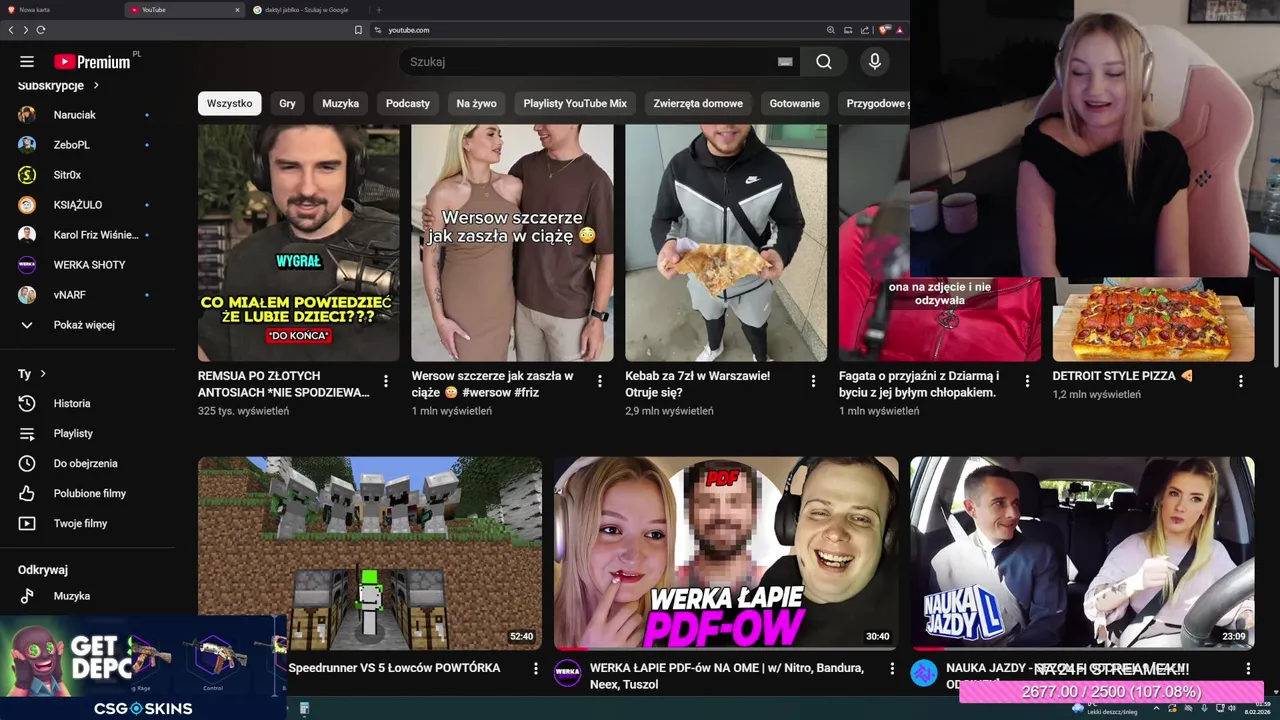Select the Zwierzęta domowe chip

point(698,103)
